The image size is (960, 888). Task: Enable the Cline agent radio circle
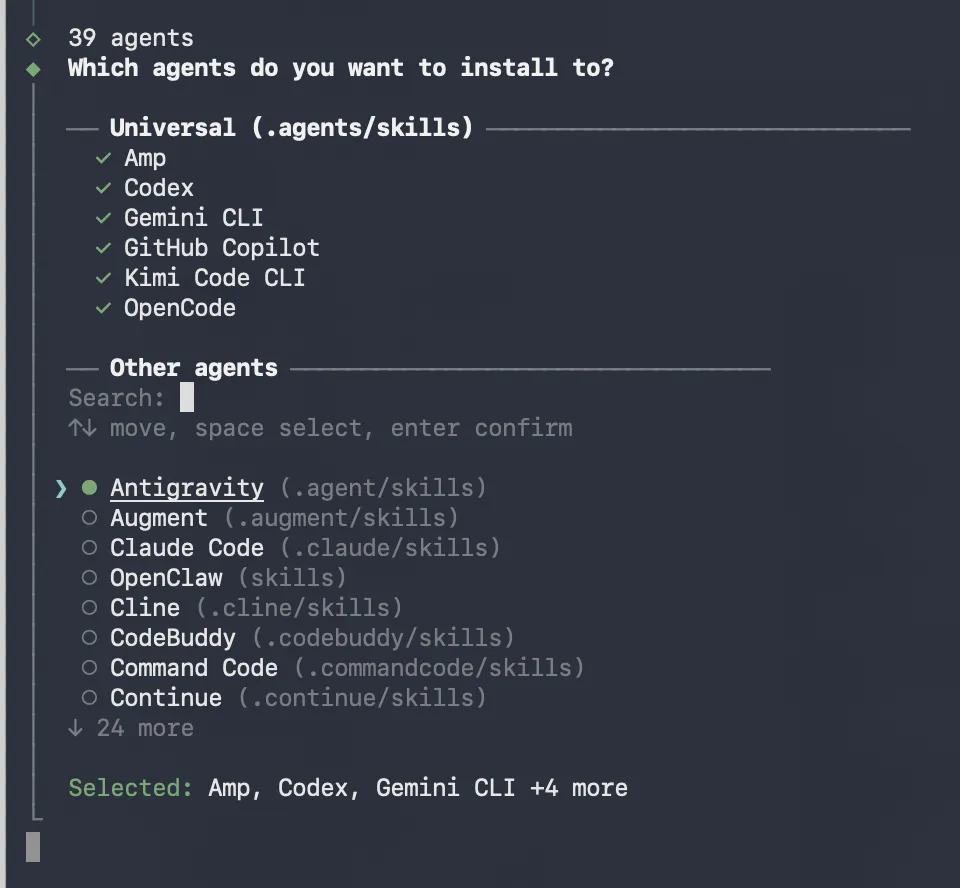click(x=90, y=608)
